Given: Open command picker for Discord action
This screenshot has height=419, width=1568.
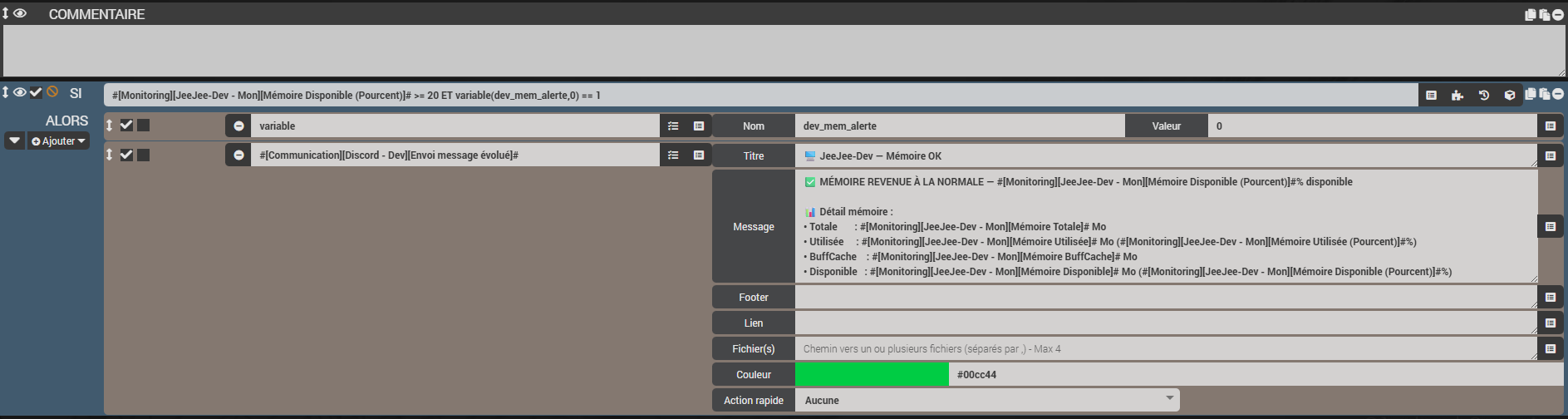Looking at the screenshot, I should pos(699,155).
